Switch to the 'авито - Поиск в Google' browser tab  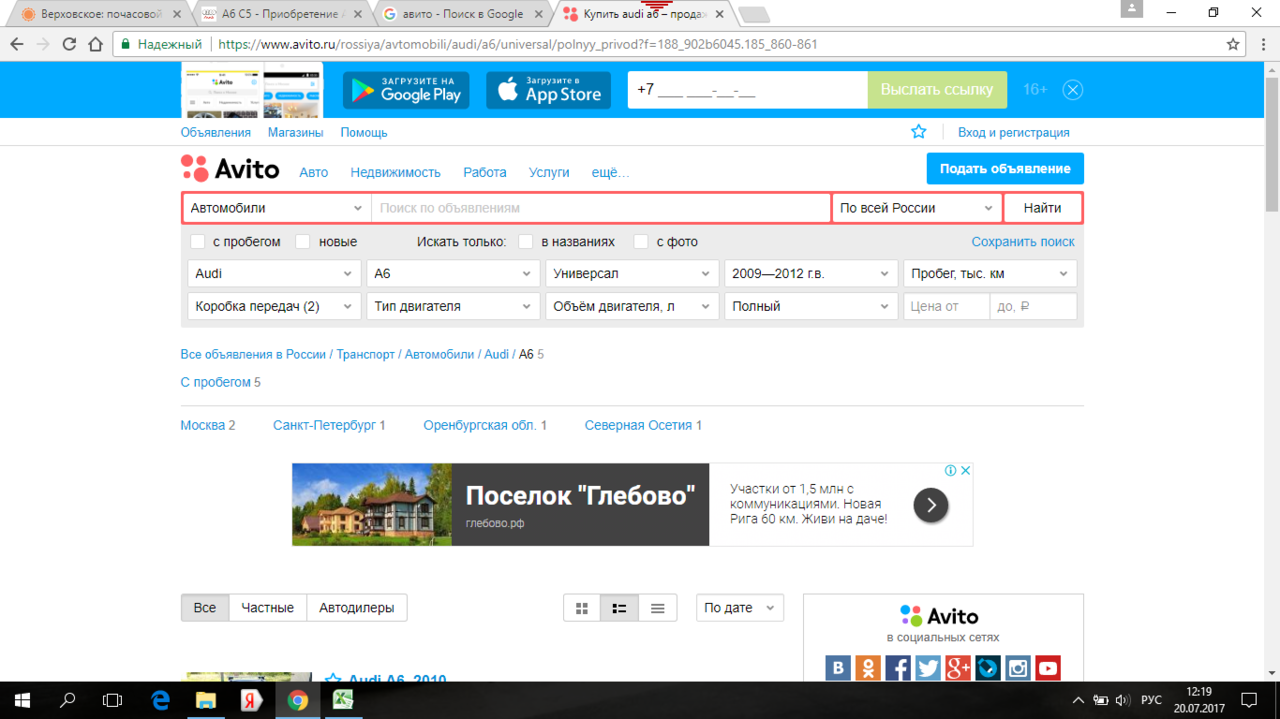pos(462,14)
